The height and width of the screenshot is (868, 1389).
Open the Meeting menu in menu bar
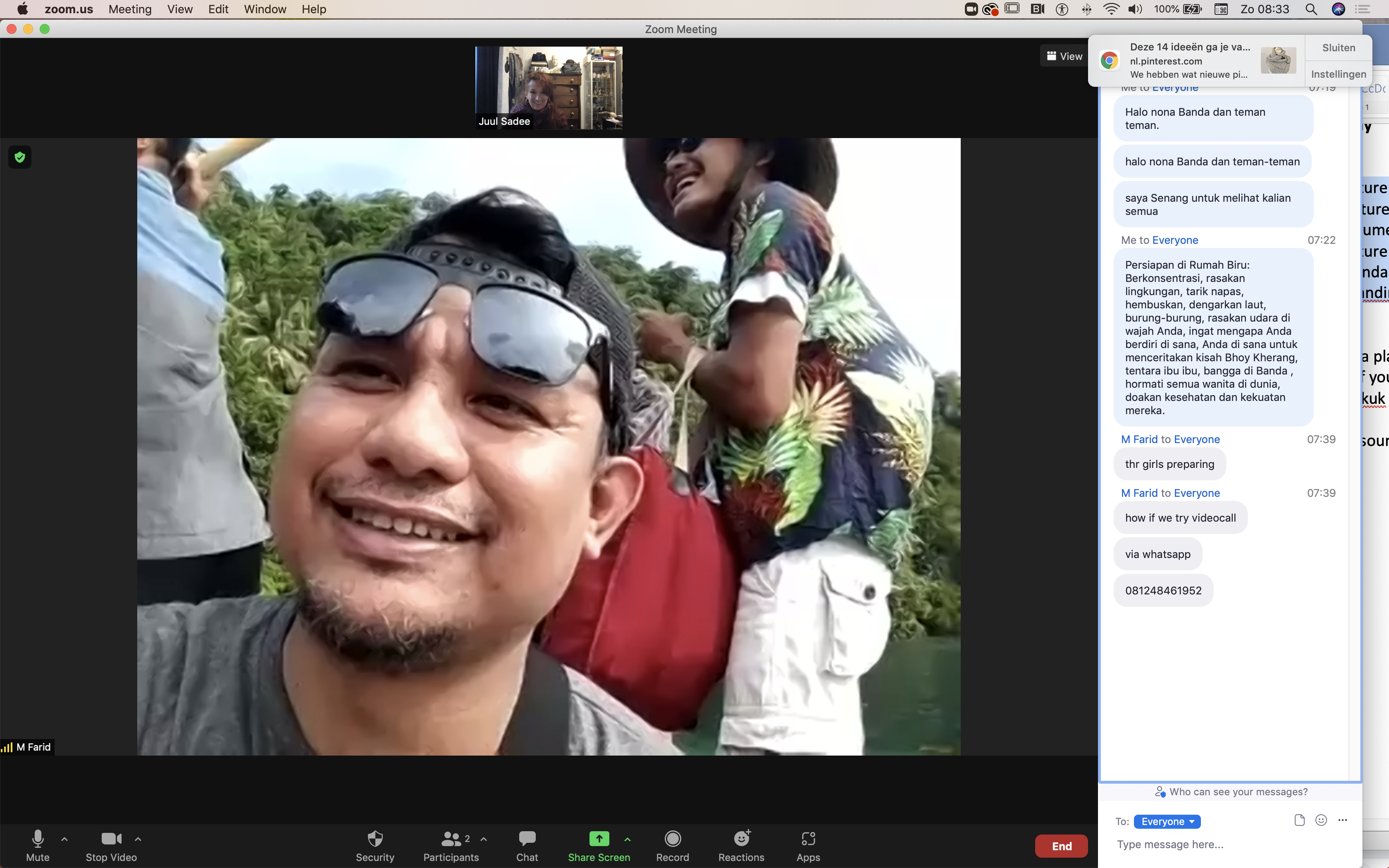coord(130,9)
